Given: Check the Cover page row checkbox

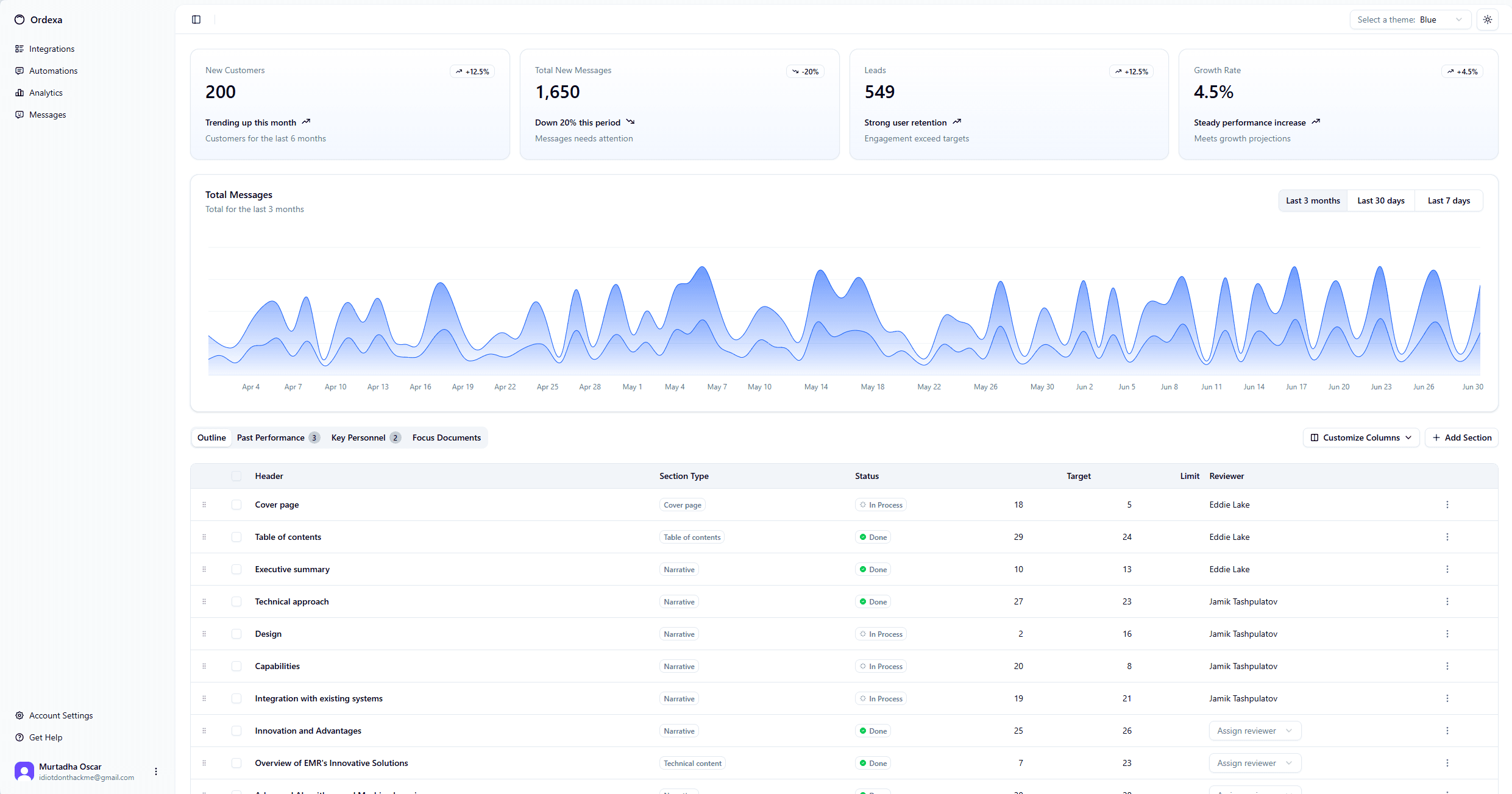Looking at the screenshot, I should (236, 505).
